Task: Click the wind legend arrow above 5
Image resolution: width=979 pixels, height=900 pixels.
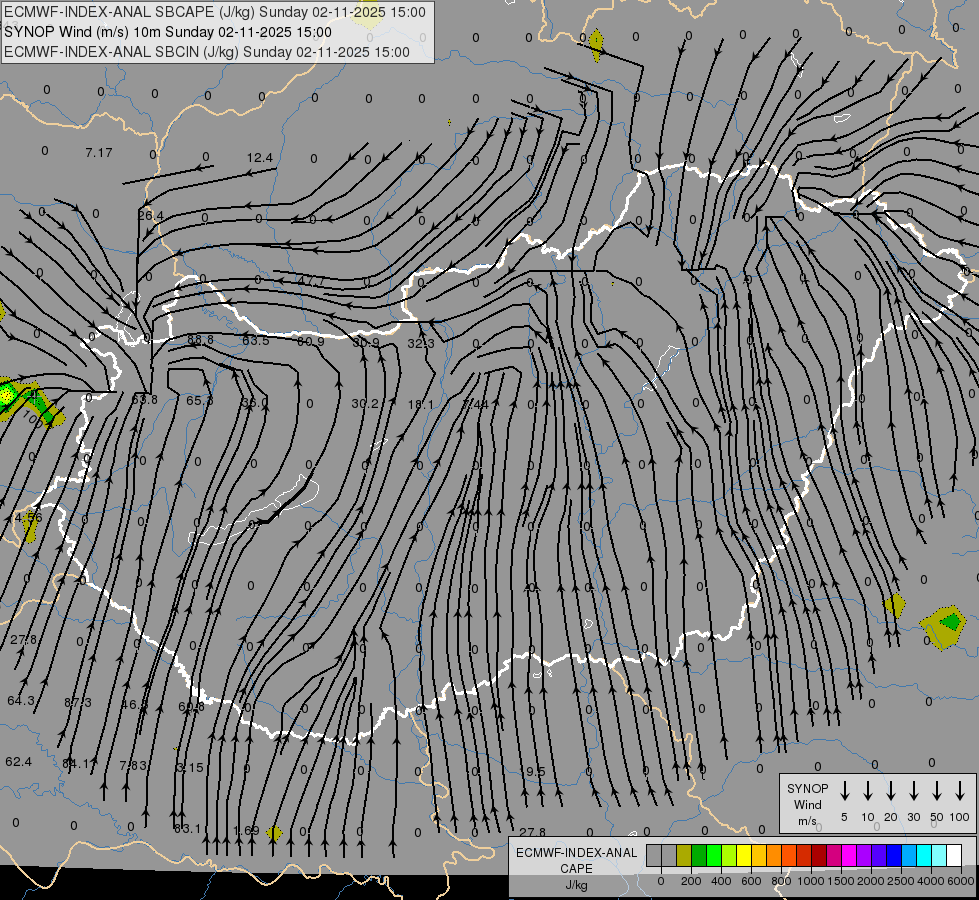Action: point(844,790)
